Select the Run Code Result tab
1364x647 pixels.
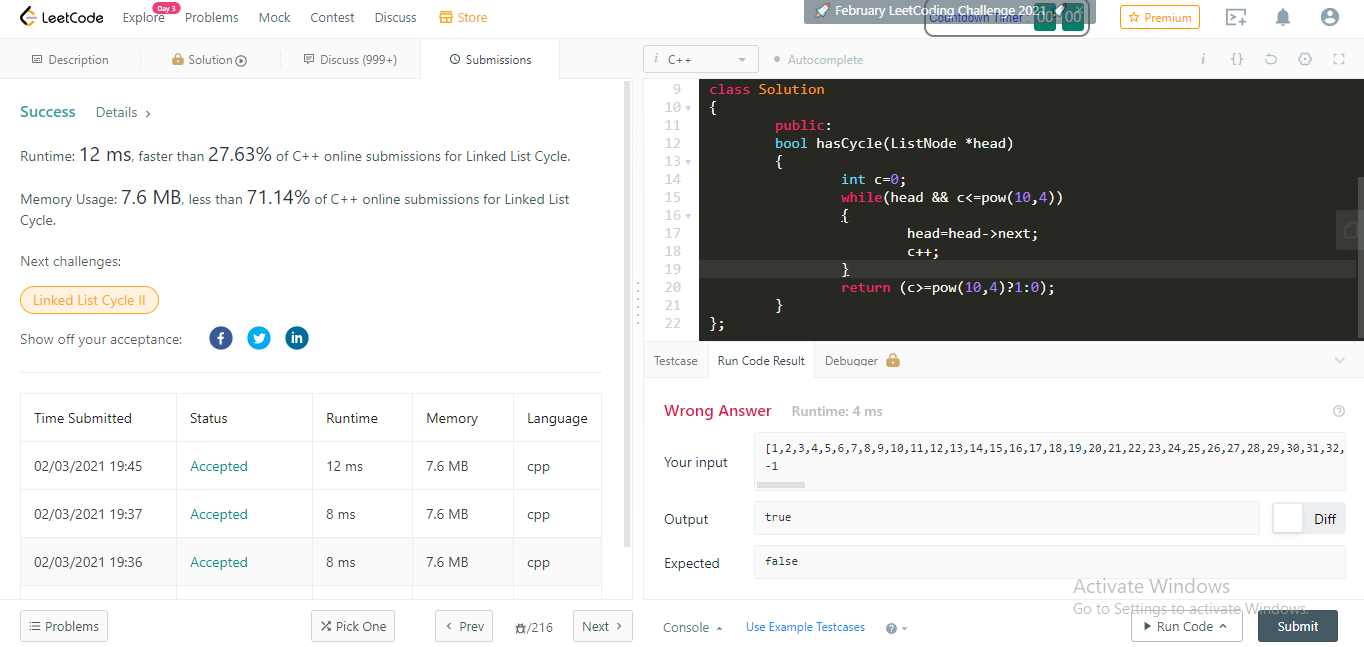click(x=761, y=360)
